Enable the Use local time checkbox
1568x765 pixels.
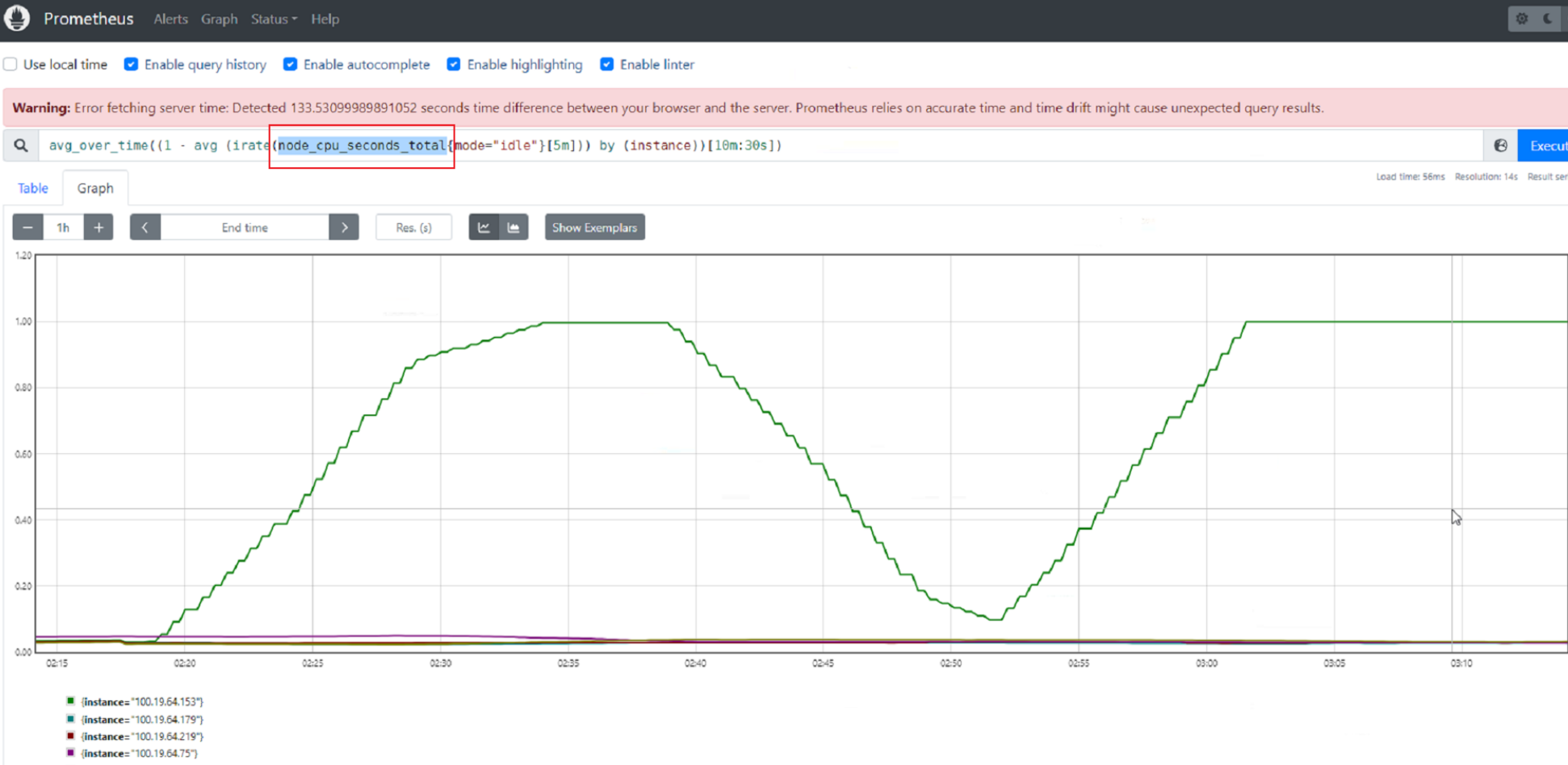pyautogui.click(x=10, y=65)
